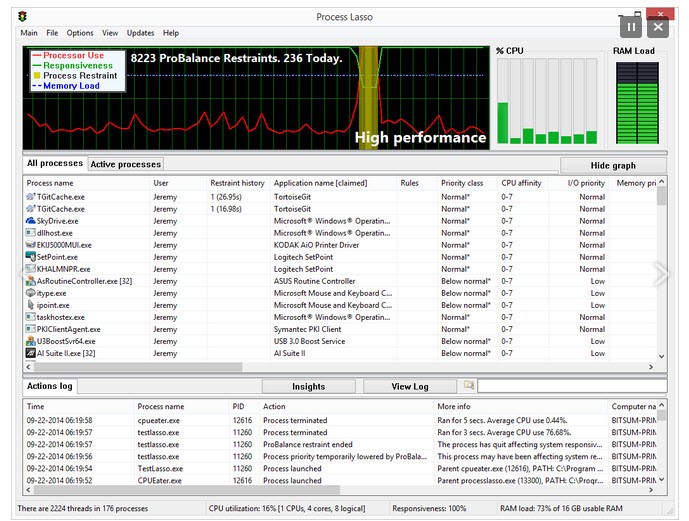
Task: Click the ipoint.exe mouse icon
Action: click(30, 304)
